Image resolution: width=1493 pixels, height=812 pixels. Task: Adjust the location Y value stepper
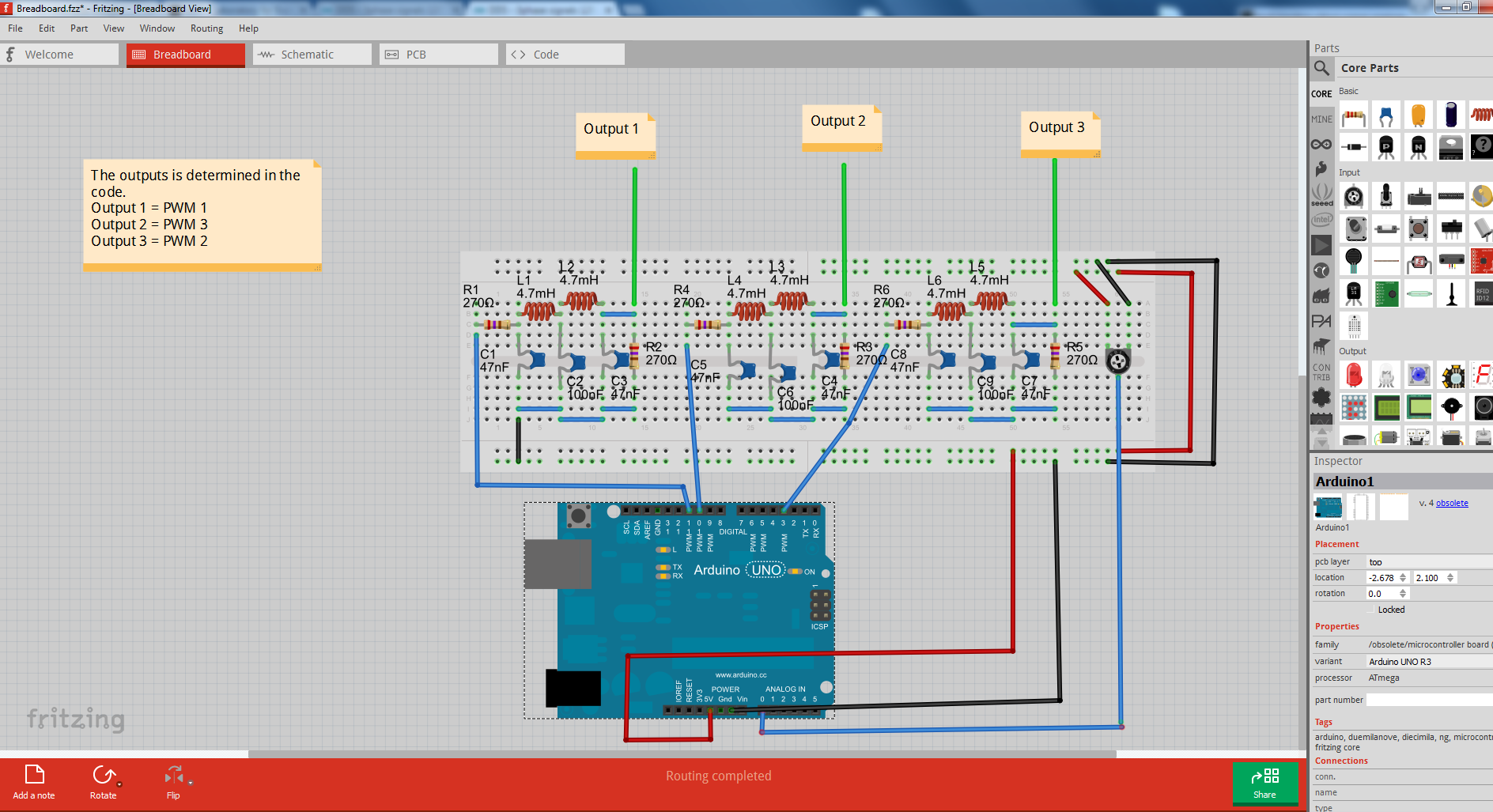tap(1450, 577)
